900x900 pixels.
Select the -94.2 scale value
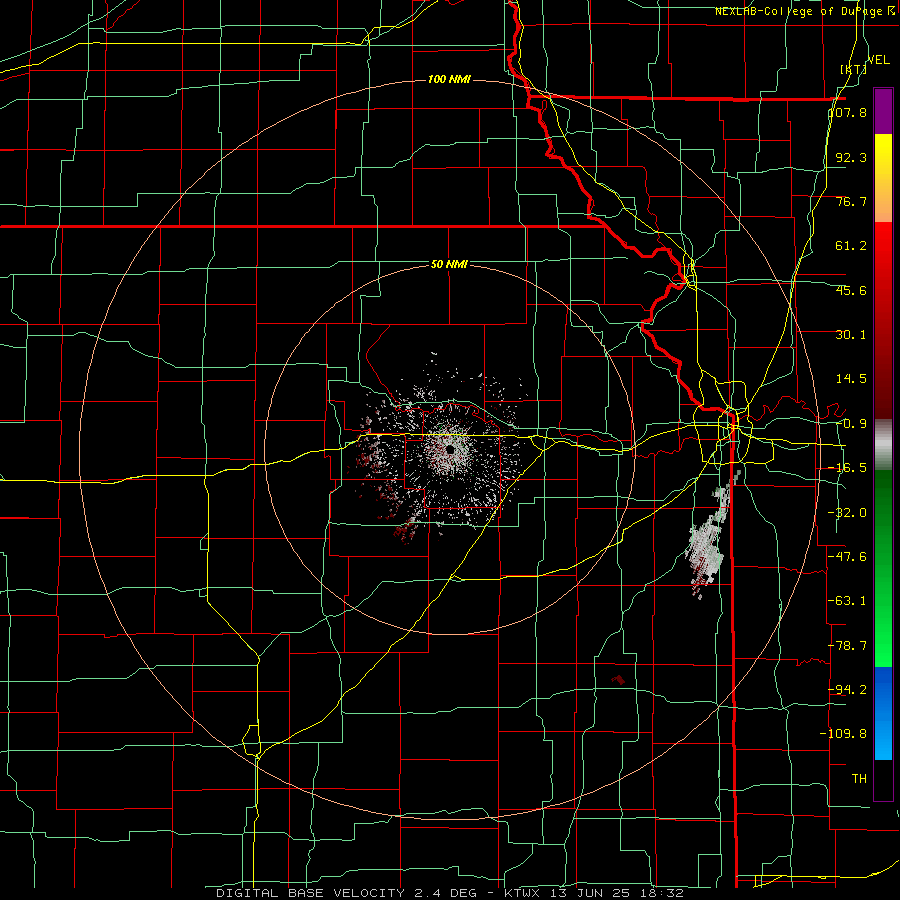[x=847, y=689]
